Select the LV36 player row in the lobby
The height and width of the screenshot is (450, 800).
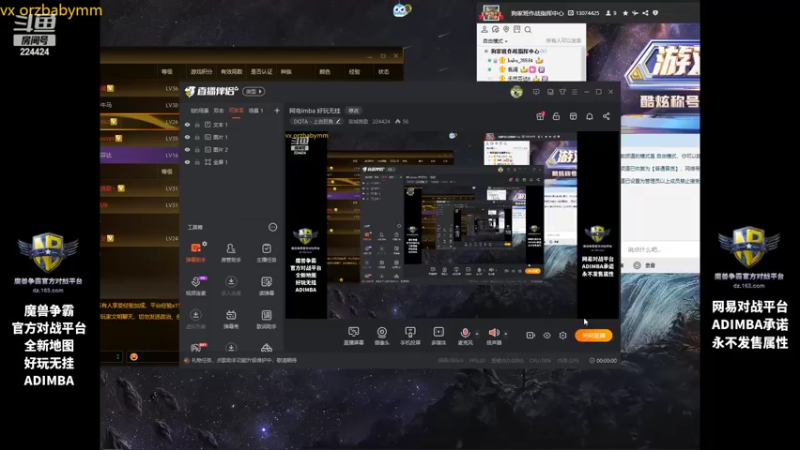point(140,88)
